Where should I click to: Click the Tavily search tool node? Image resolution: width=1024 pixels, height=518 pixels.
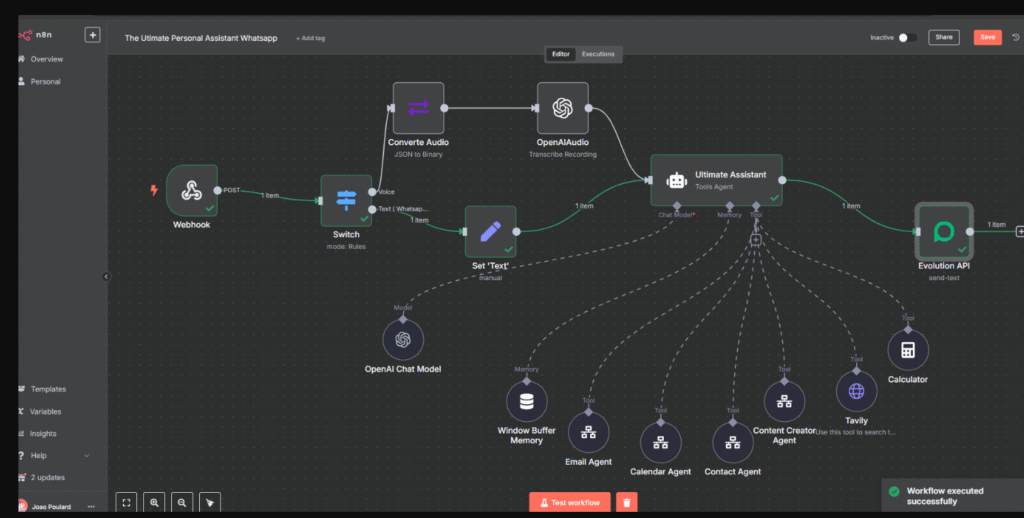pos(856,391)
